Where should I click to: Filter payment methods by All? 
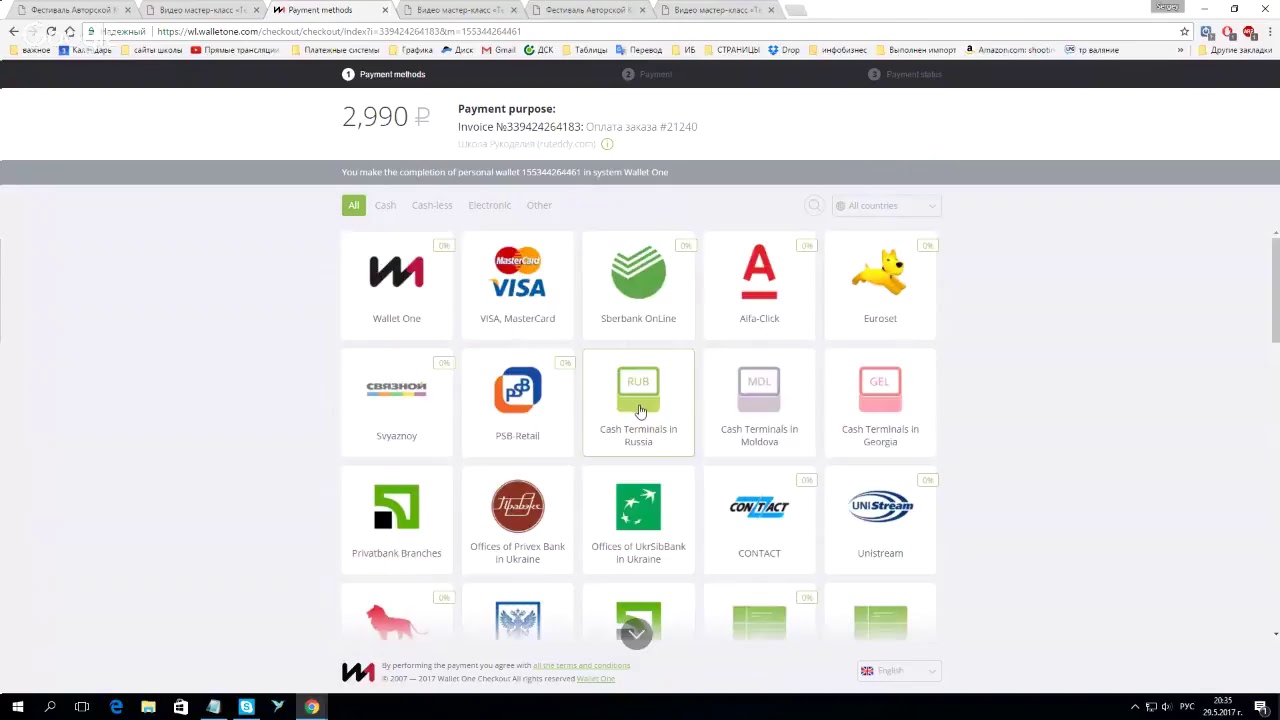tap(353, 205)
